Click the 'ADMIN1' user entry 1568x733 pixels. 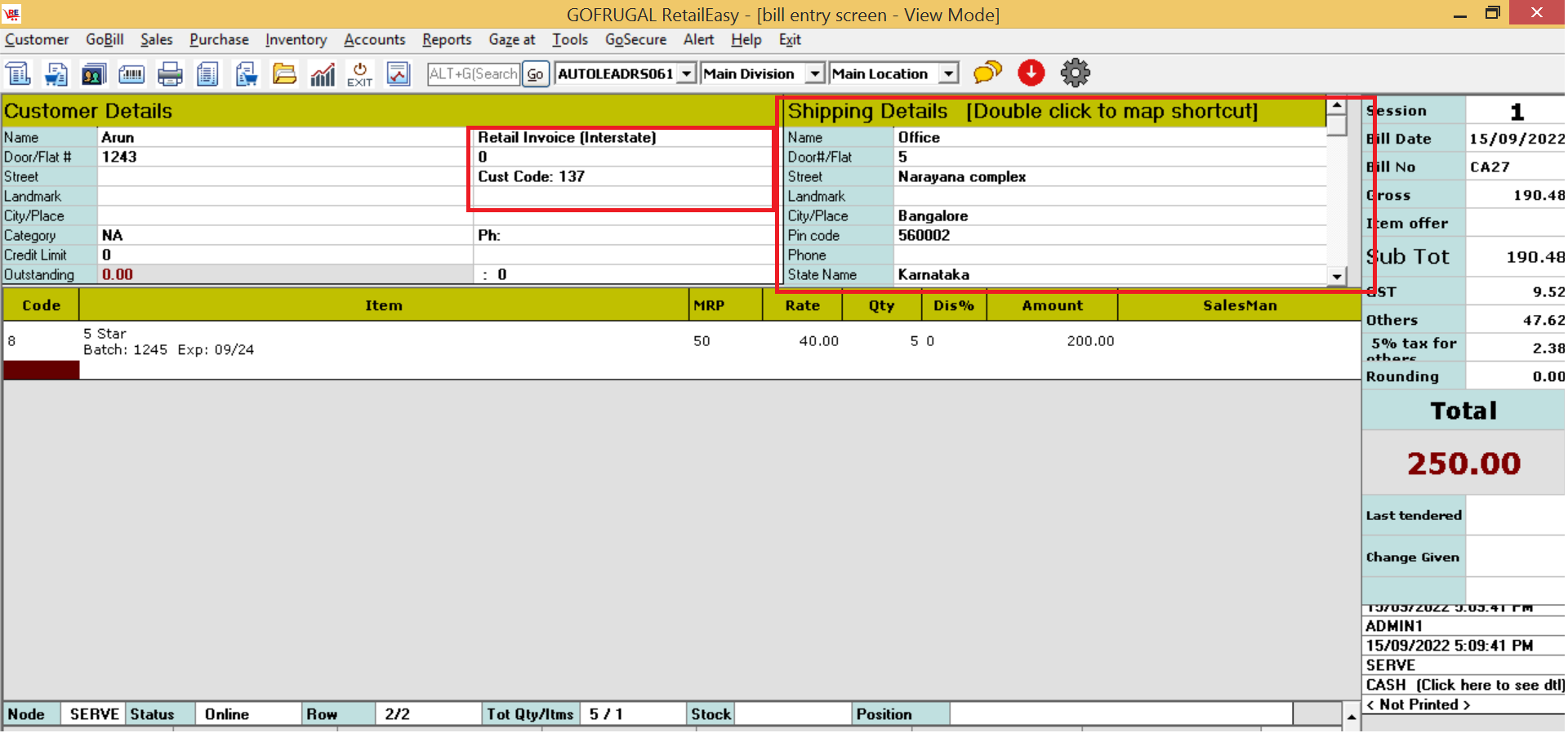click(x=1394, y=626)
